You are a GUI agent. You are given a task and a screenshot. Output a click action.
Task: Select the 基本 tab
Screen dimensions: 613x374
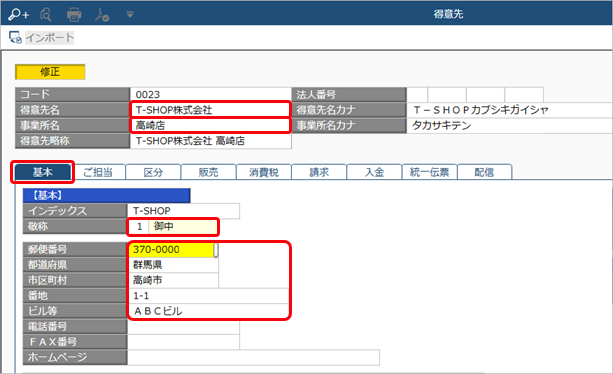click(x=43, y=172)
